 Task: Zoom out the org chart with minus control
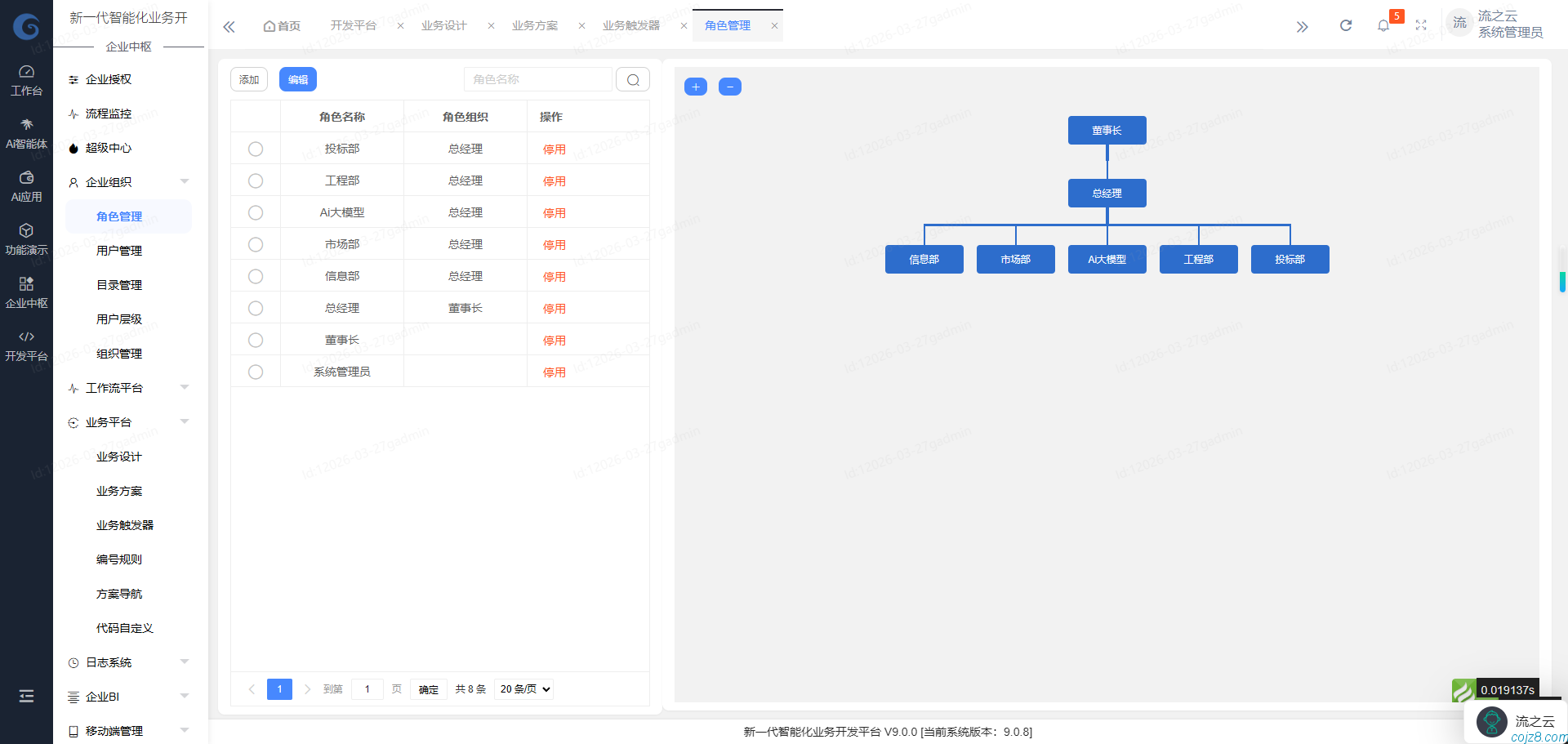point(729,86)
